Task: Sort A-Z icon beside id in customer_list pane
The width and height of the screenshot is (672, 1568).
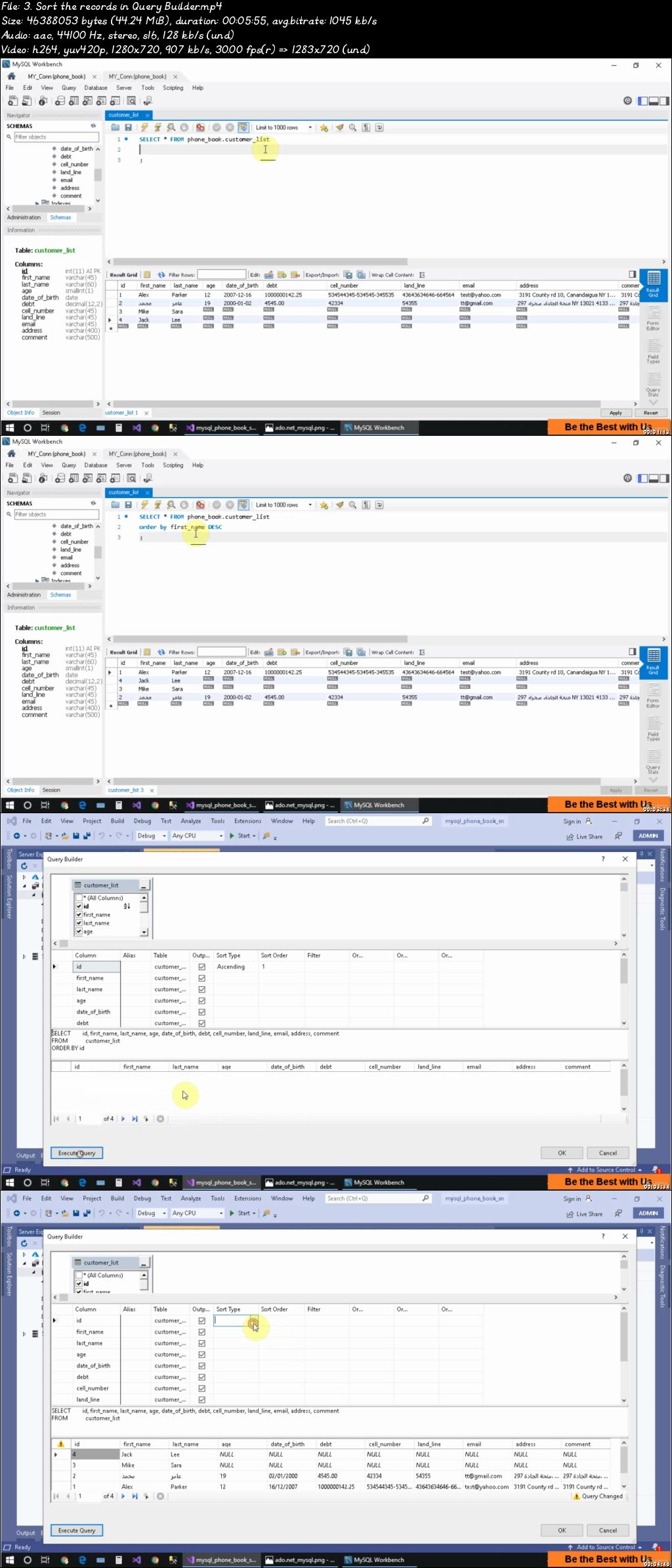Action: pyautogui.click(x=127, y=906)
